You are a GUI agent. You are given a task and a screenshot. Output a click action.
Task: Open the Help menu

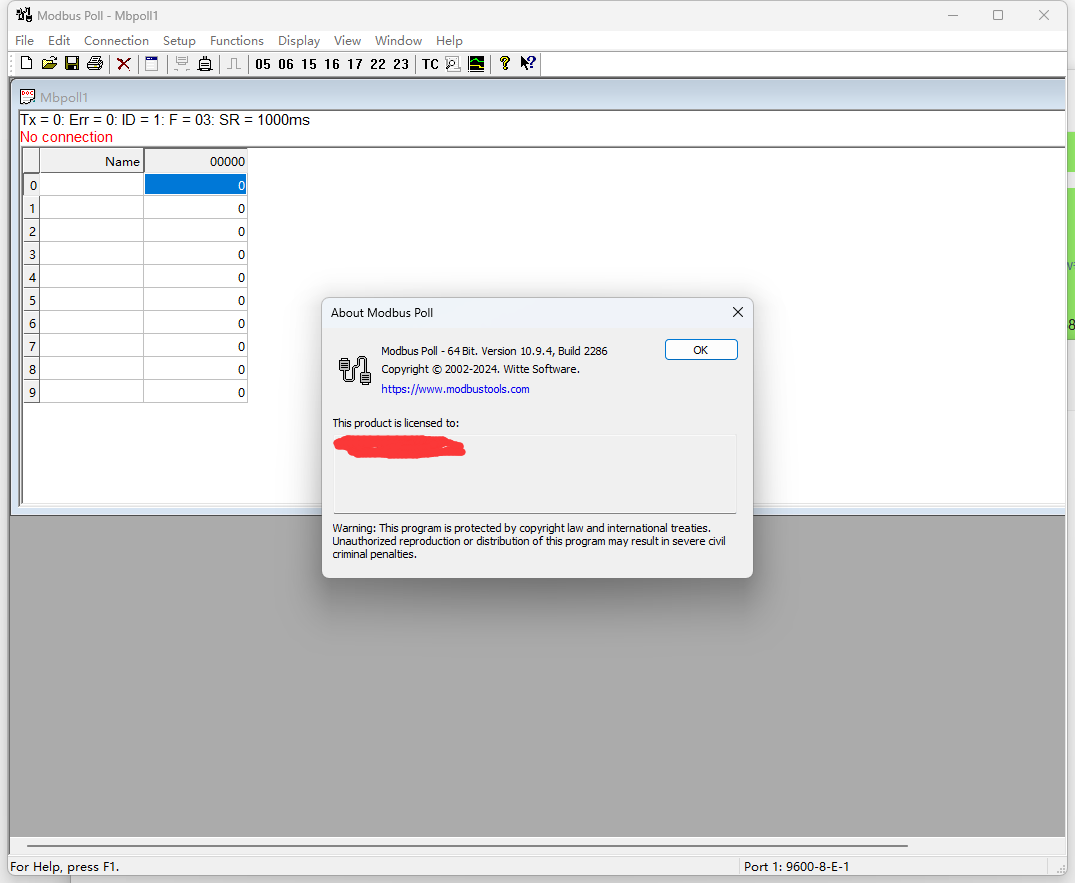[x=449, y=40]
